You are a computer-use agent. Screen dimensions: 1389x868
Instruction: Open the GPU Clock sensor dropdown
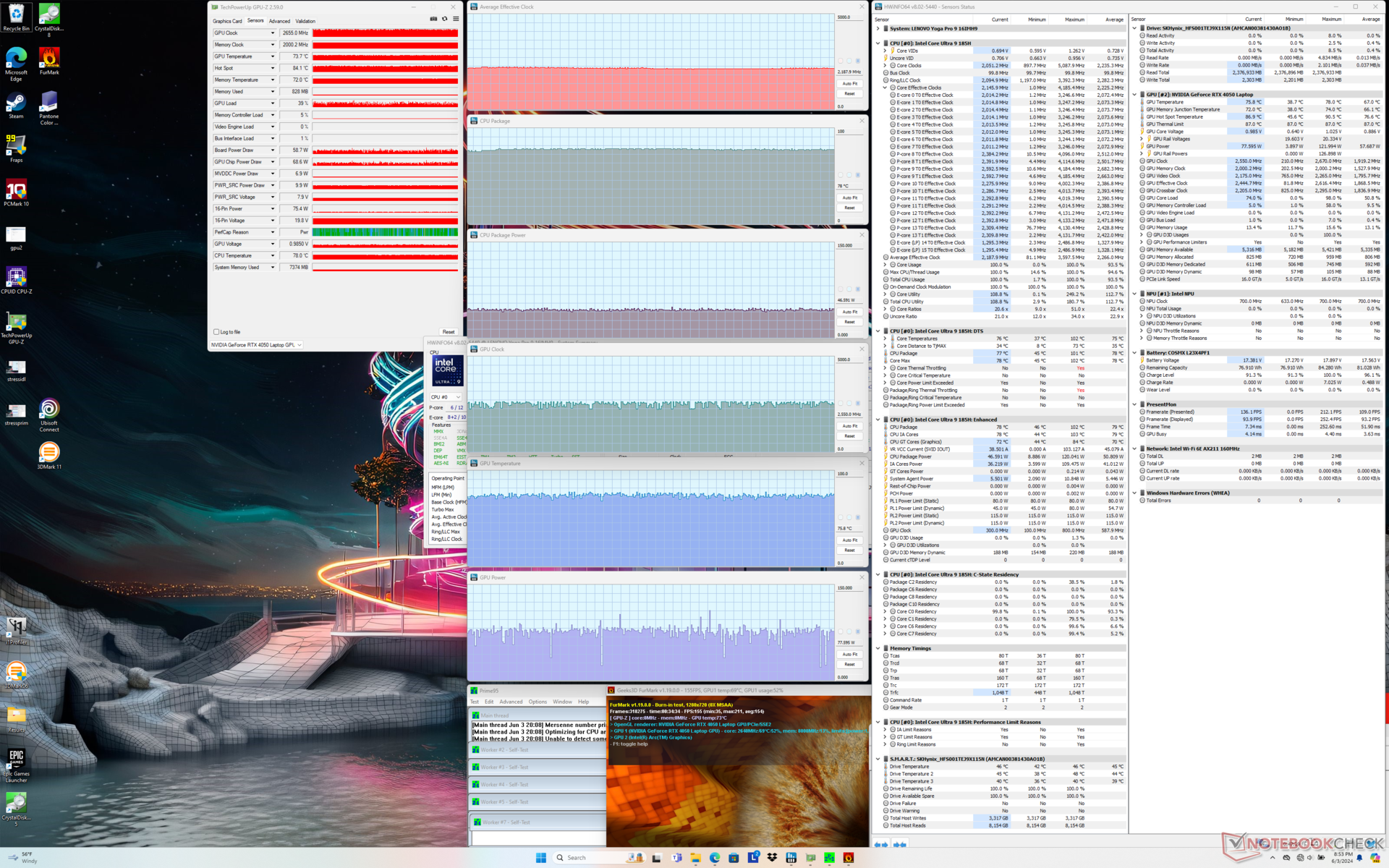click(x=273, y=33)
